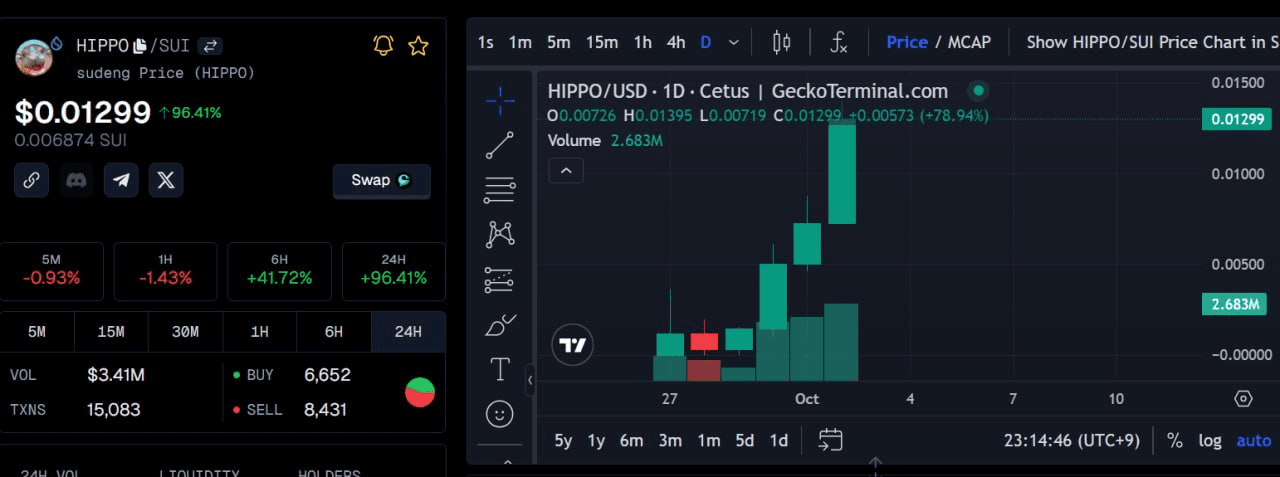Click the 24H +96.41% change card

tap(394, 271)
